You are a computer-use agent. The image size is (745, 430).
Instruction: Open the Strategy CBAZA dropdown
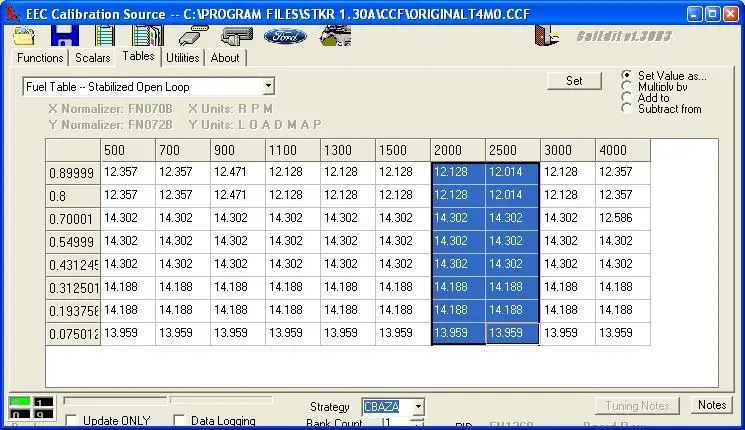pos(418,407)
